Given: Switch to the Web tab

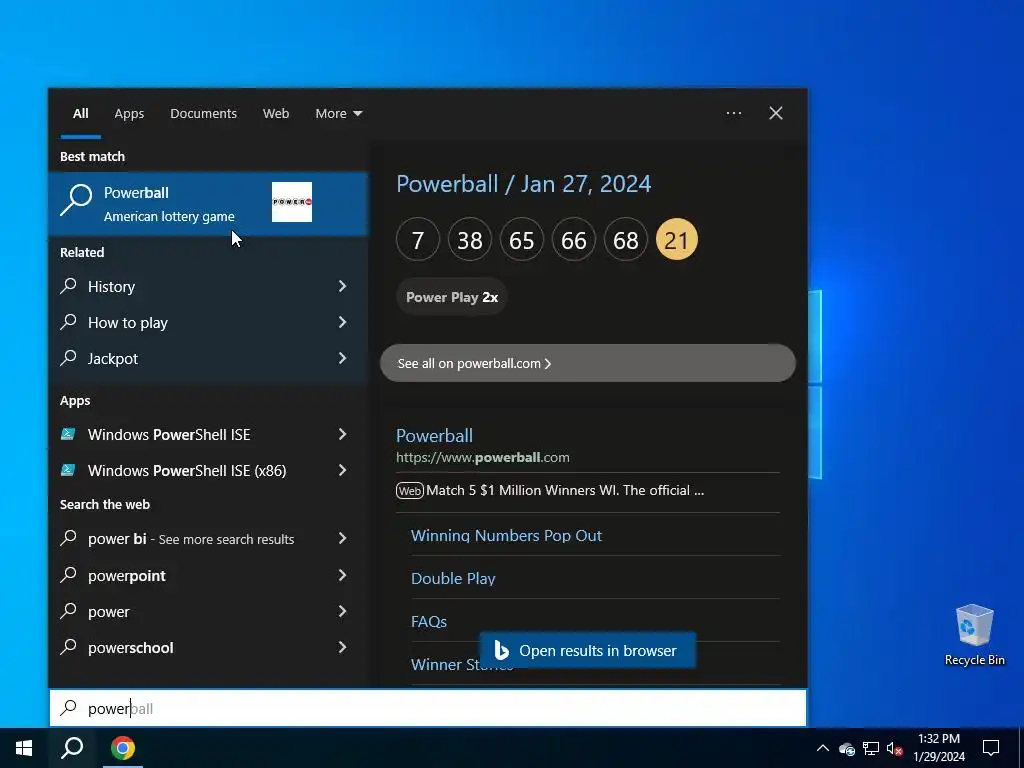Looking at the screenshot, I should pyautogui.click(x=276, y=114).
